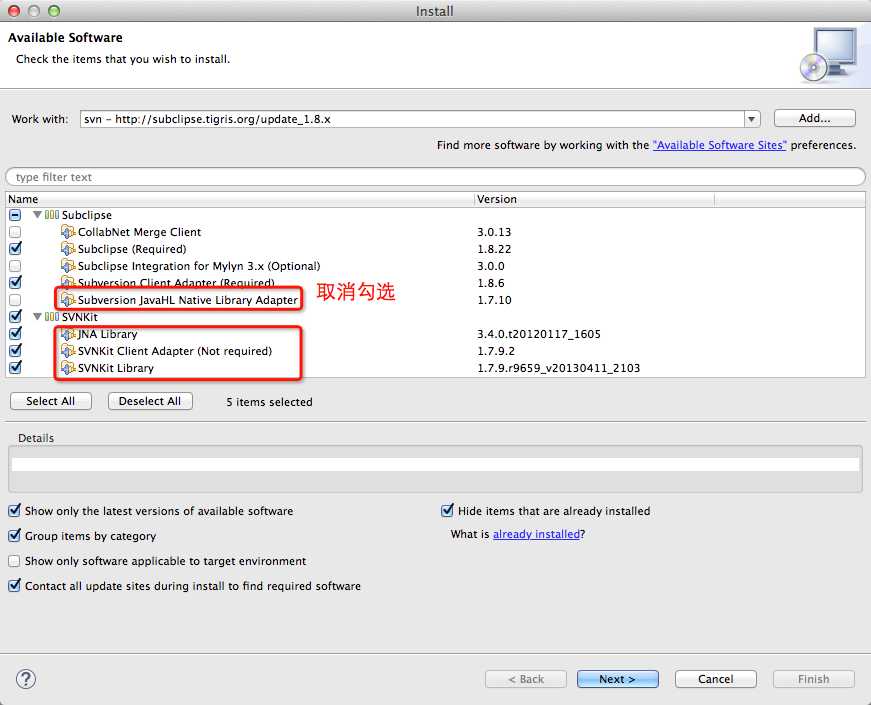Click the JNA Library feature icon
This screenshot has height=705, width=871.
click(68, 334)
